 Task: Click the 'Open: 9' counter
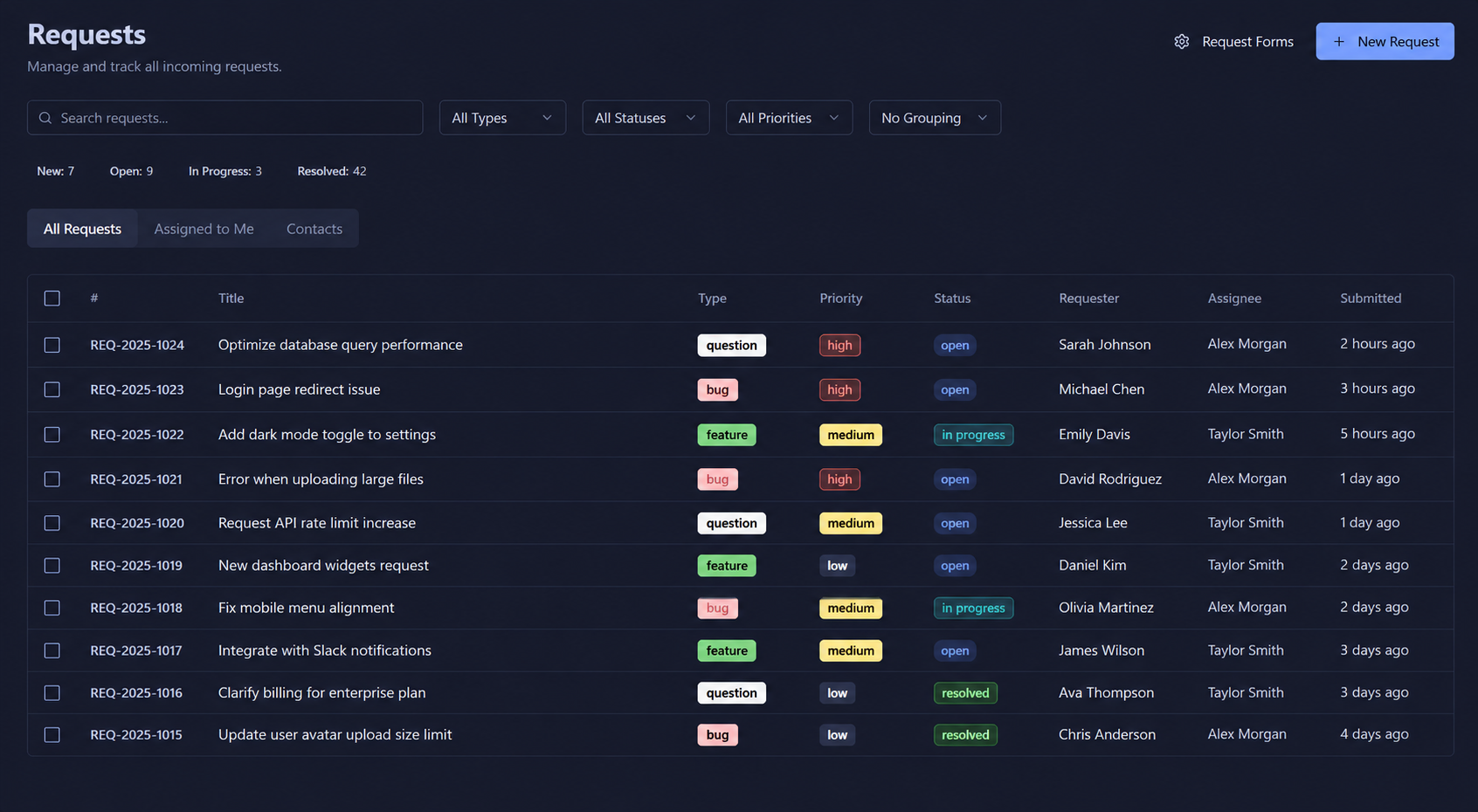pos(131,171)
